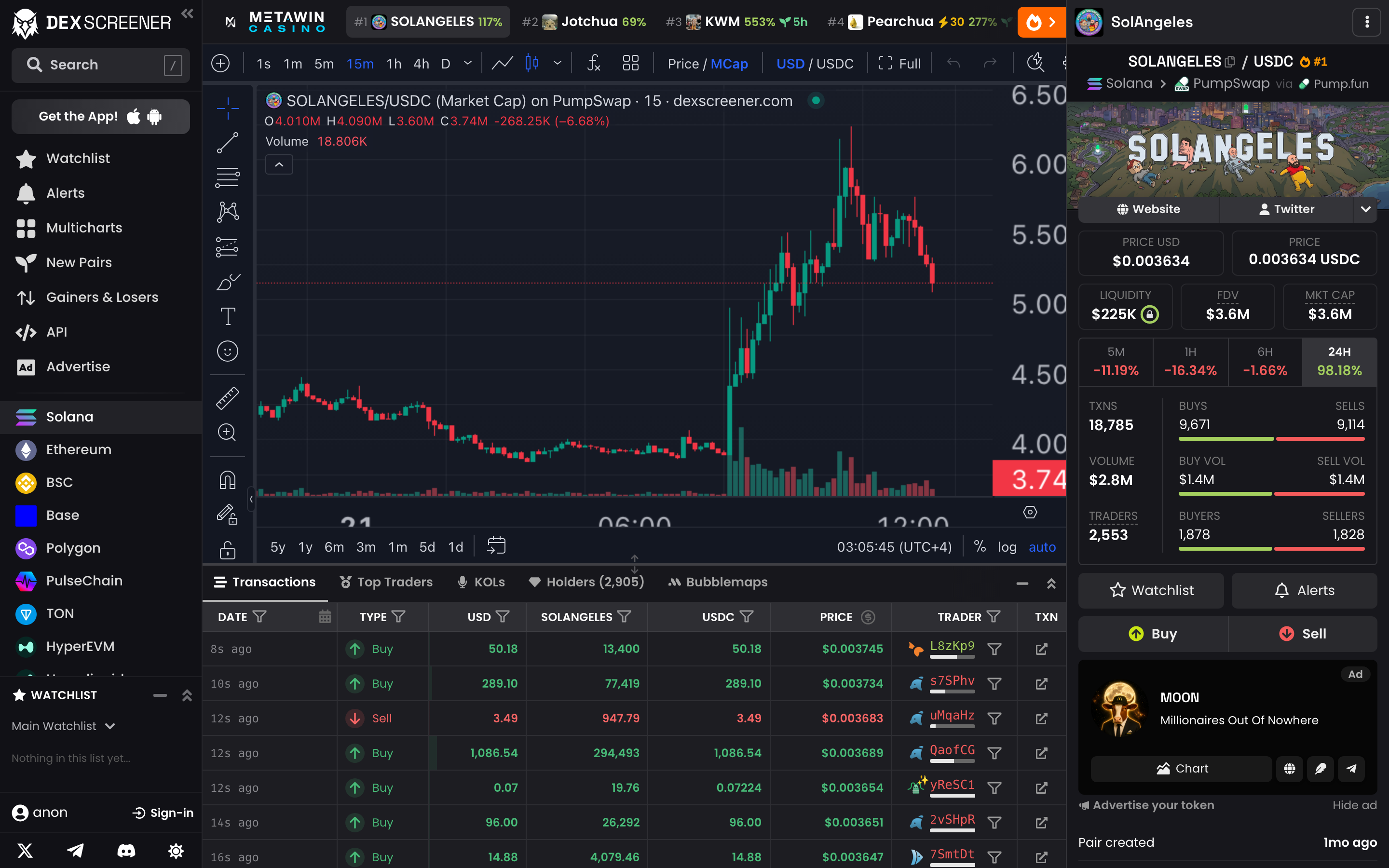Click the green Buy button

click(1153, 634)
